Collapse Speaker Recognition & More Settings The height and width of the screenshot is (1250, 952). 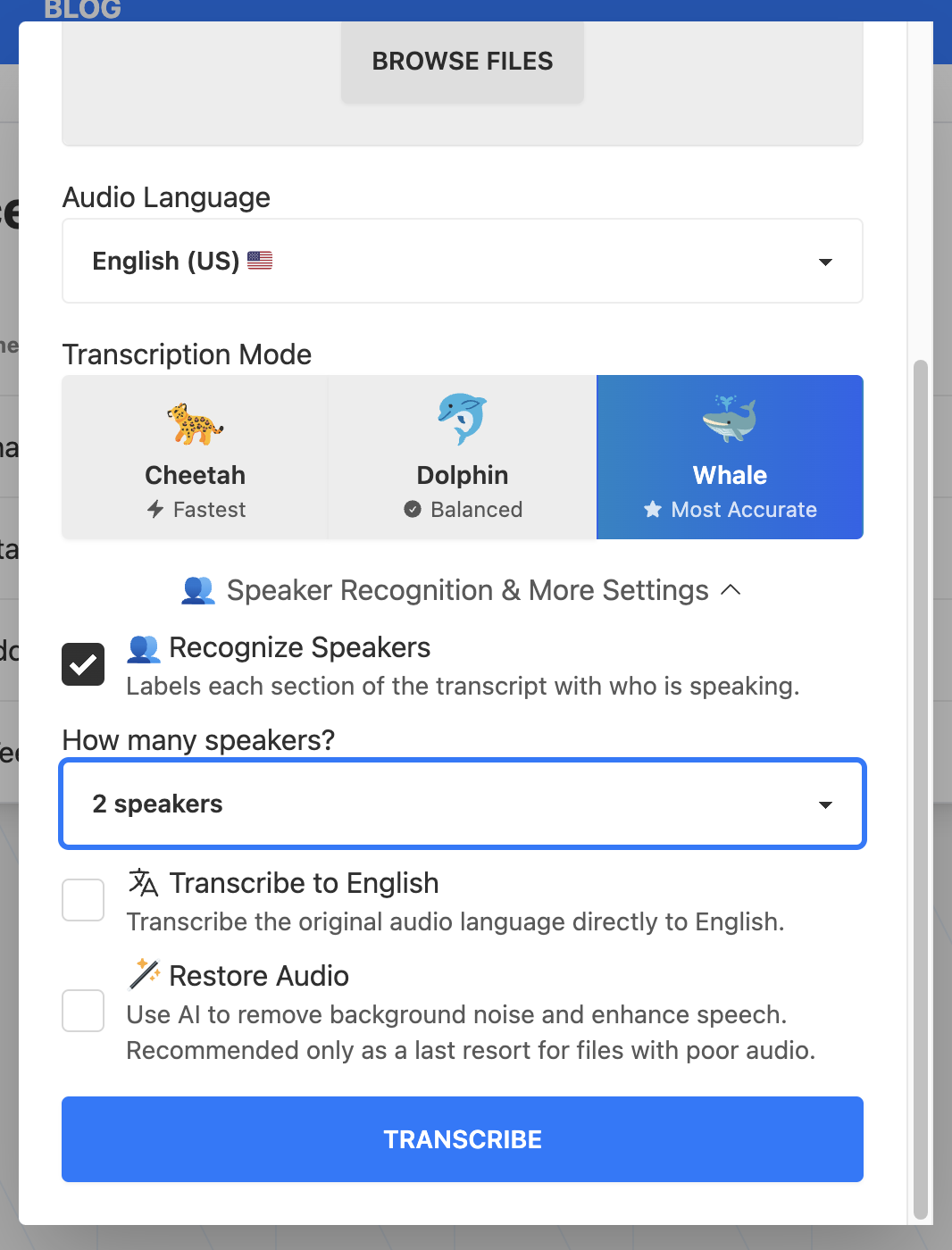point(462,590)
